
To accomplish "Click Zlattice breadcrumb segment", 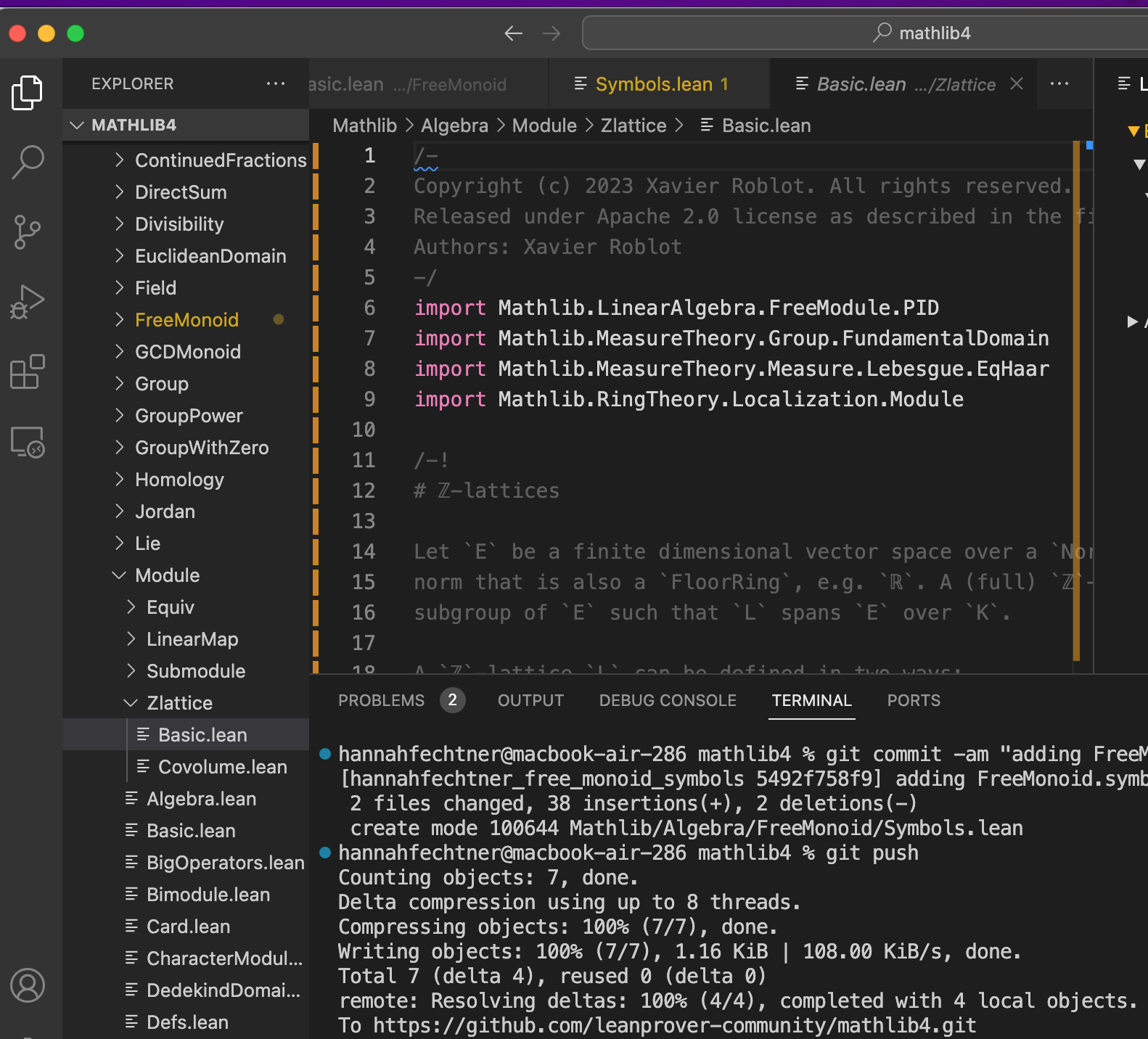I will [x=633, y=126].
